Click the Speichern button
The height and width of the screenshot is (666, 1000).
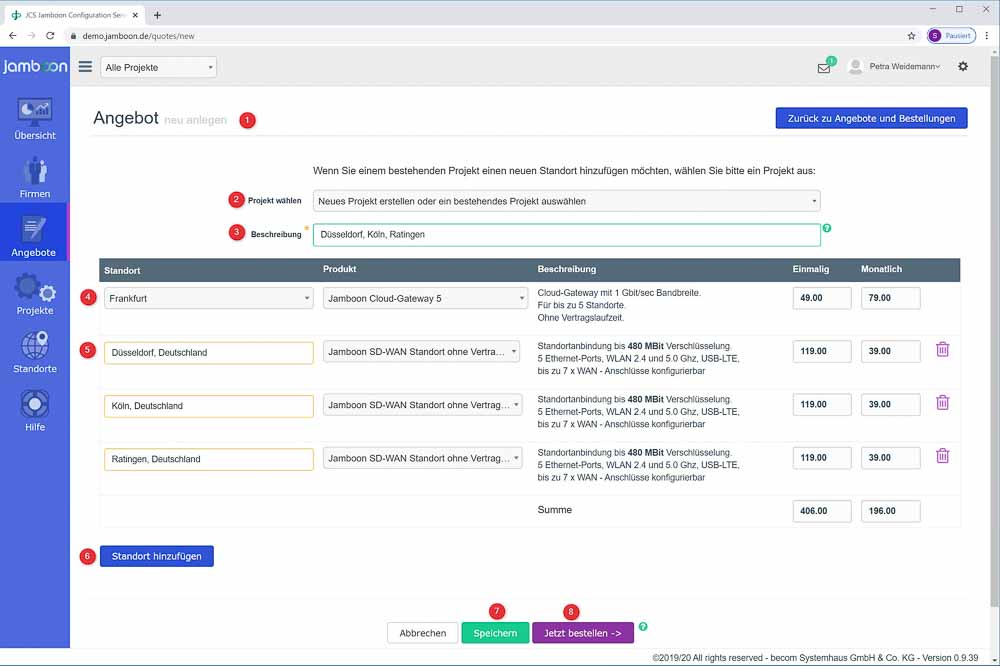(x=495, y=633)
